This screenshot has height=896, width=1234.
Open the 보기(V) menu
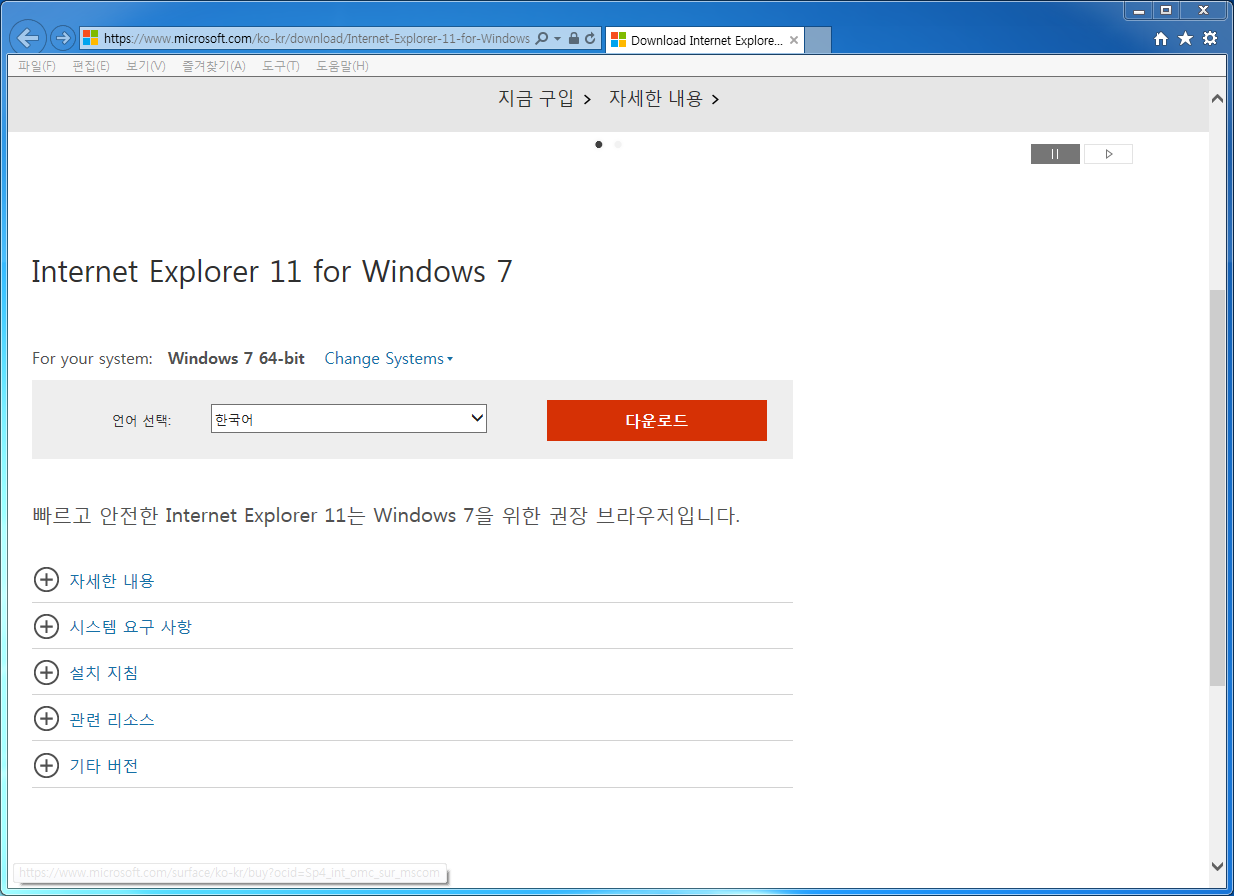146,66
